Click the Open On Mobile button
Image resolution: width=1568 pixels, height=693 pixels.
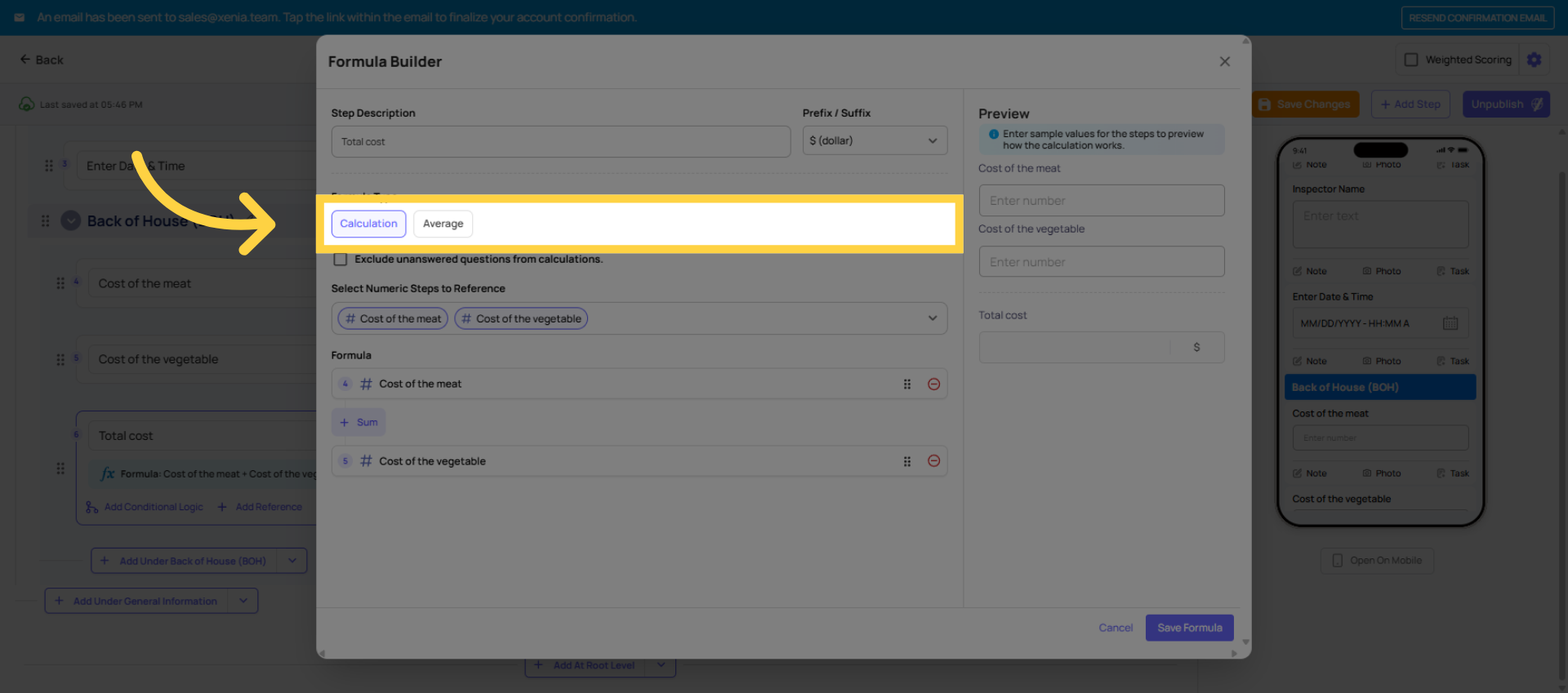[1377, 561]
